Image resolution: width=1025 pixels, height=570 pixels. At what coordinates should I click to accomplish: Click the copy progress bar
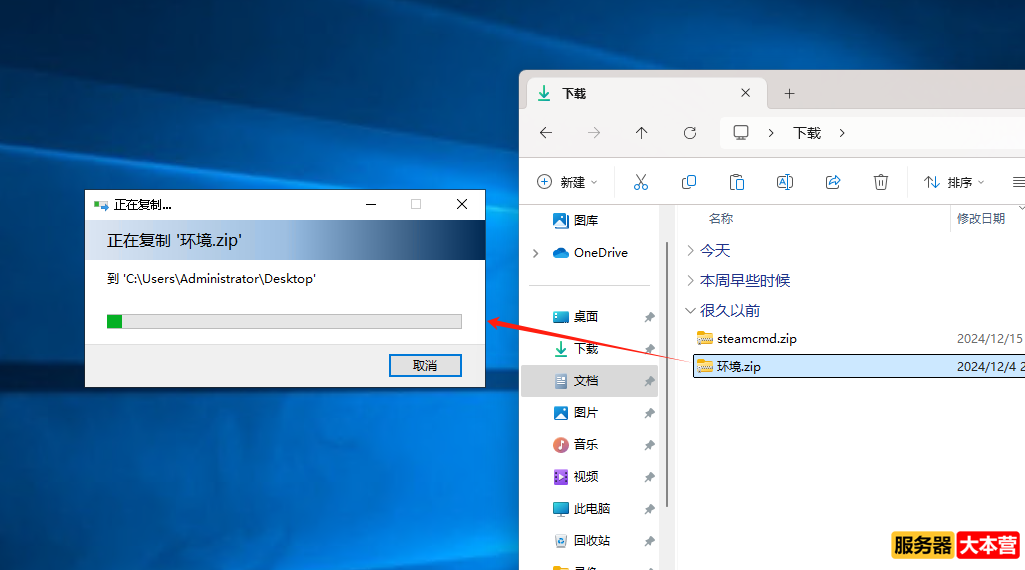284,321
